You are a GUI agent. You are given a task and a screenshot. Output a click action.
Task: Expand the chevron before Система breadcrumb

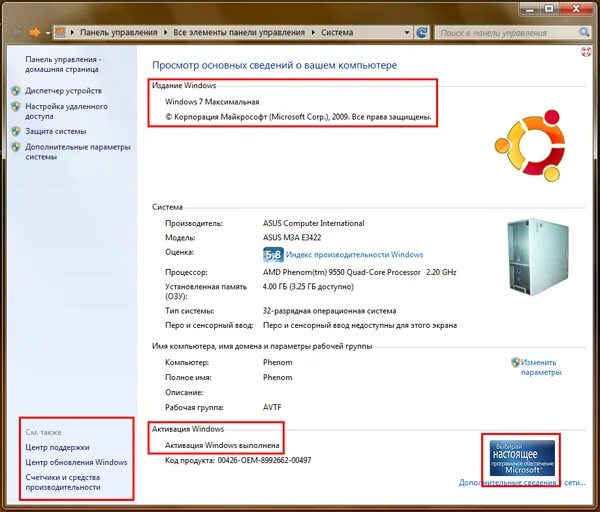[x=313, y=33]
